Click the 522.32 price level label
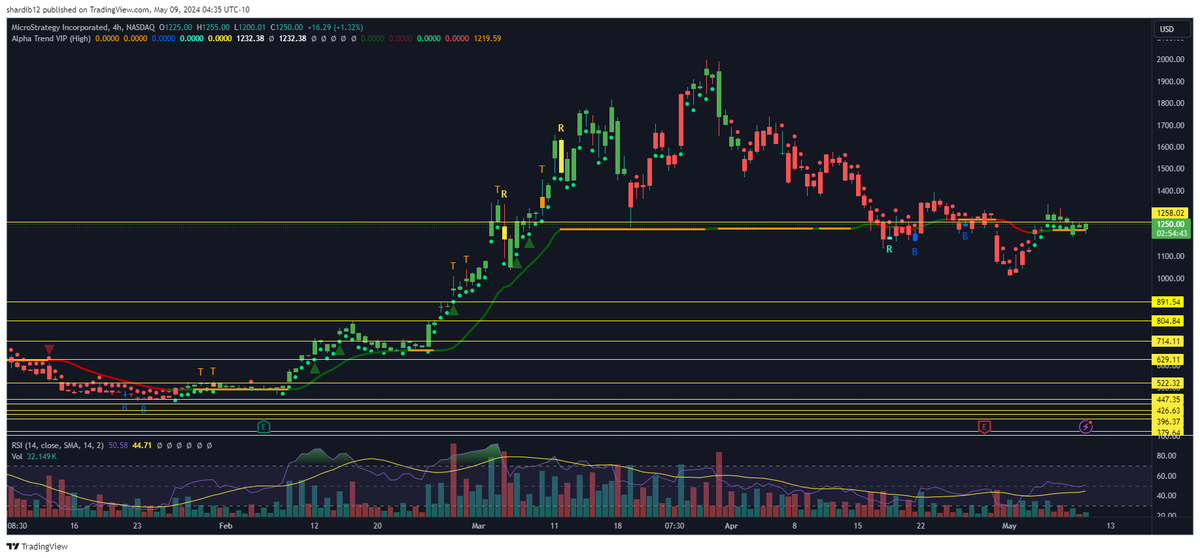This screenshot has width=1200, height=558. pos(1168,383)
